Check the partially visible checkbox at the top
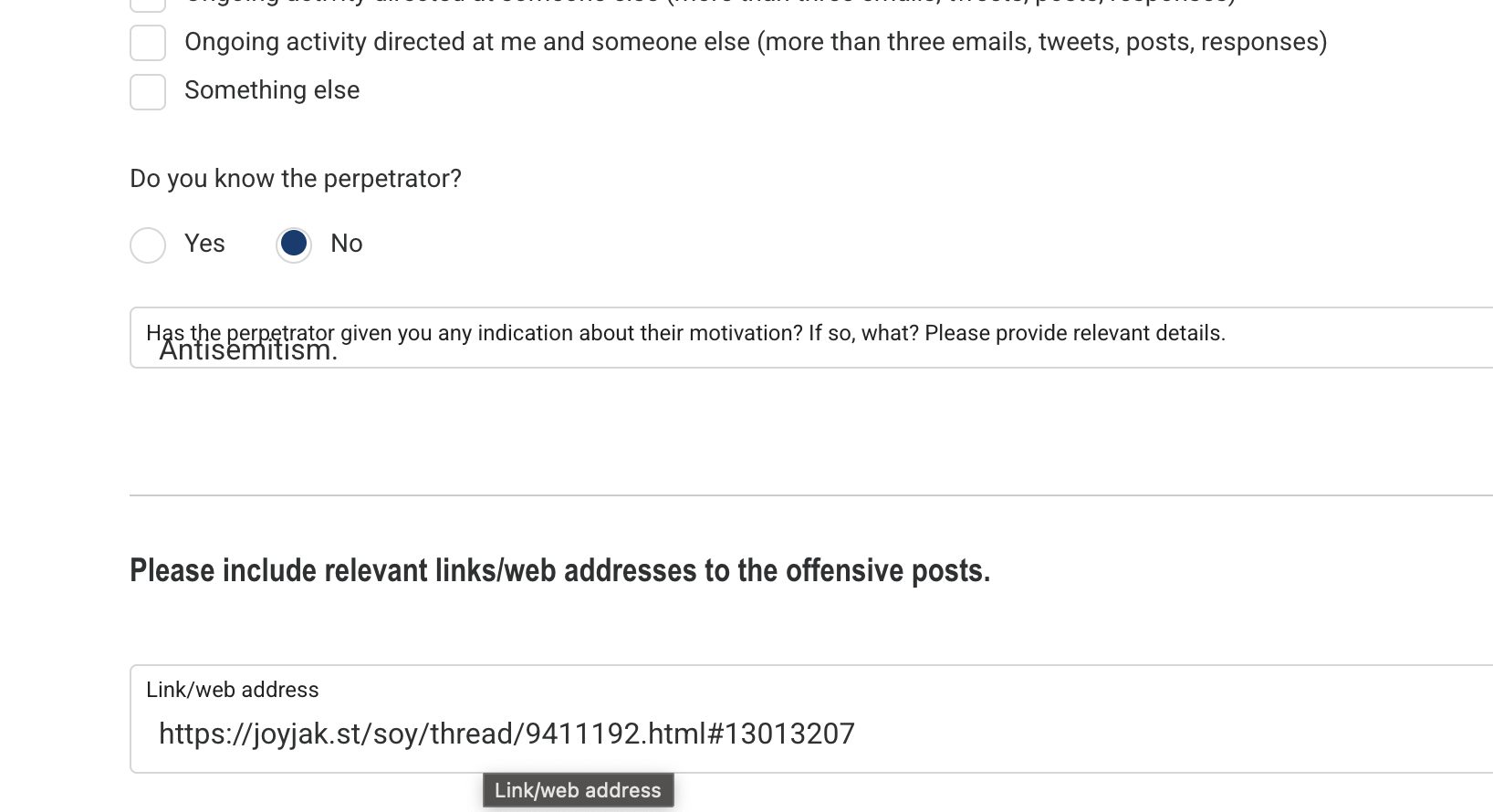 tap(148, 4)
